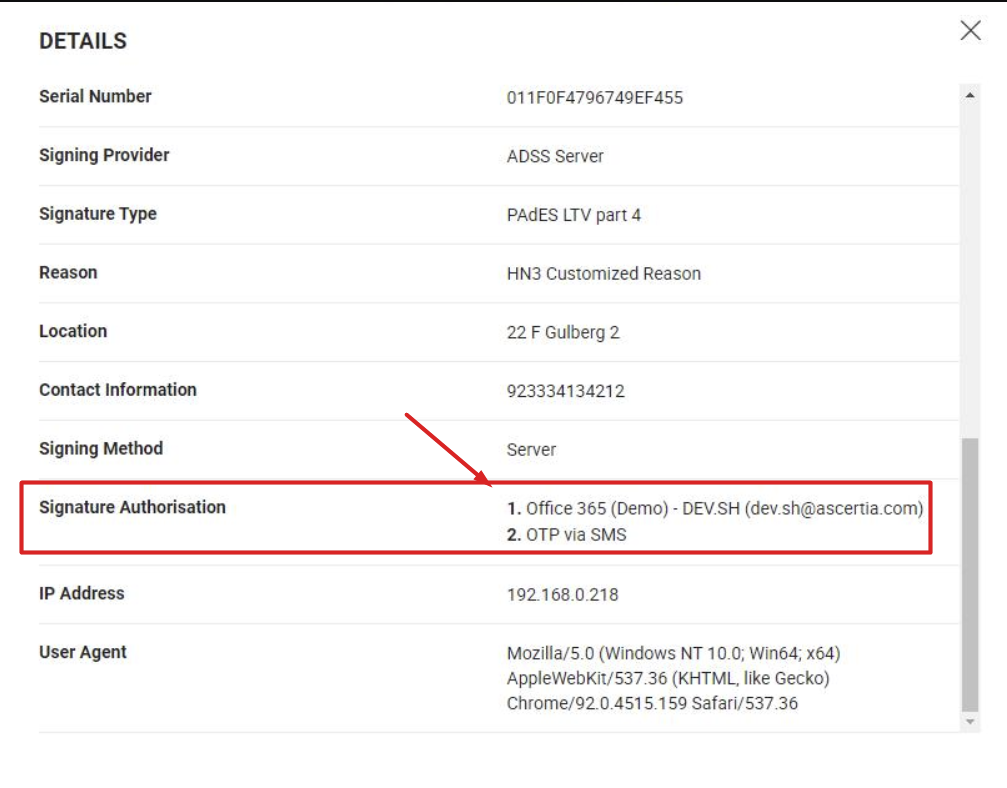This screenshot has width=1007, height=788.
Task: Select the serial number value 011F0F4796749EF455
Action: click(595, 97)
